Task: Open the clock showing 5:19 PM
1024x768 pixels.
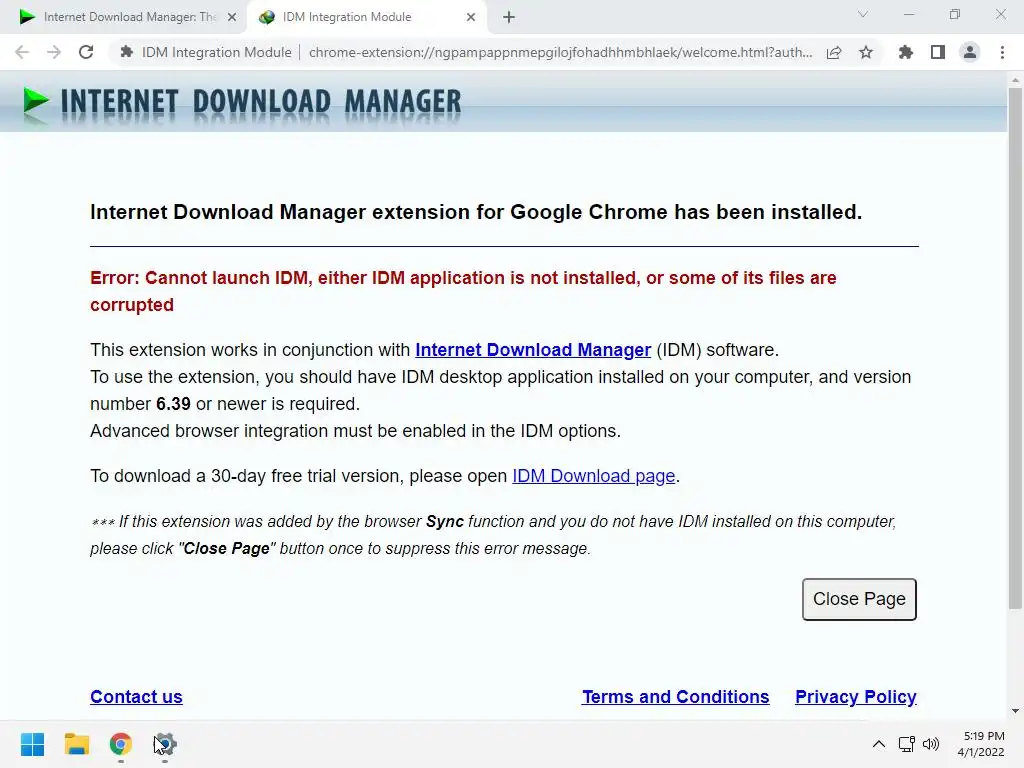Action: (981, 744)
